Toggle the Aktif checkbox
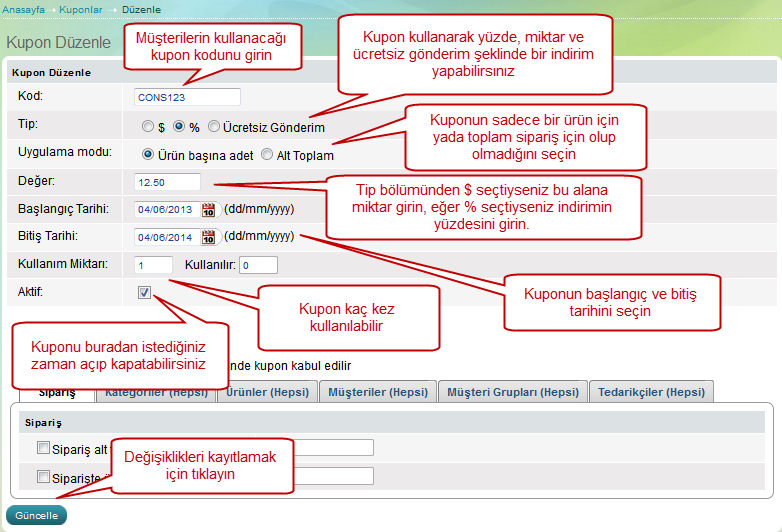The image size is (782, 532). tap(145, 293)
